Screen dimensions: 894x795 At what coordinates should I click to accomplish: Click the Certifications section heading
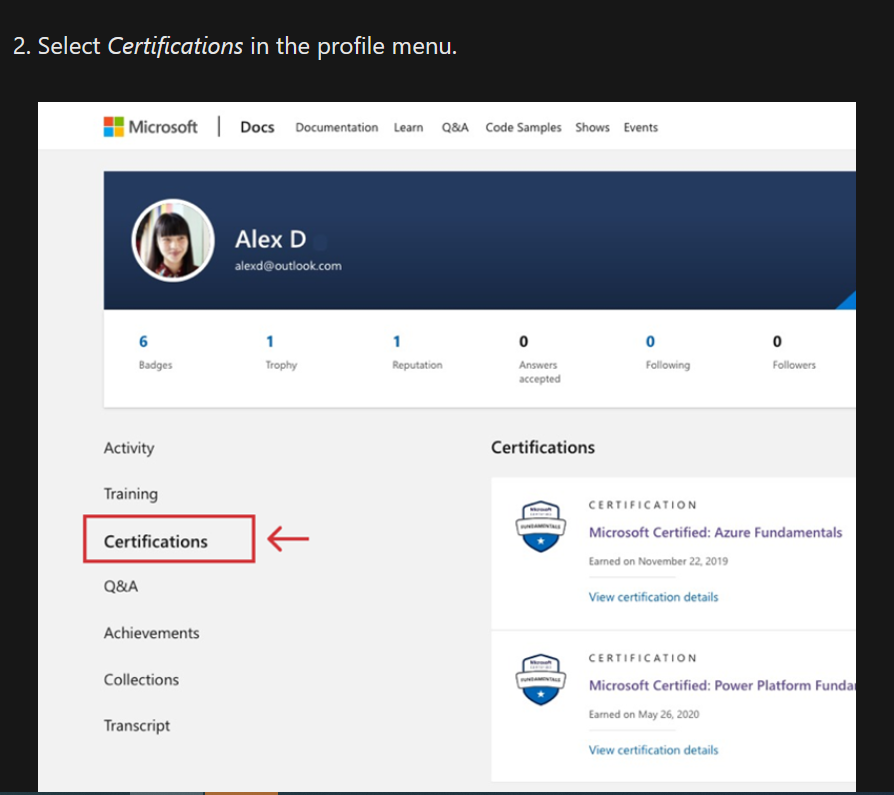(543, 448)
